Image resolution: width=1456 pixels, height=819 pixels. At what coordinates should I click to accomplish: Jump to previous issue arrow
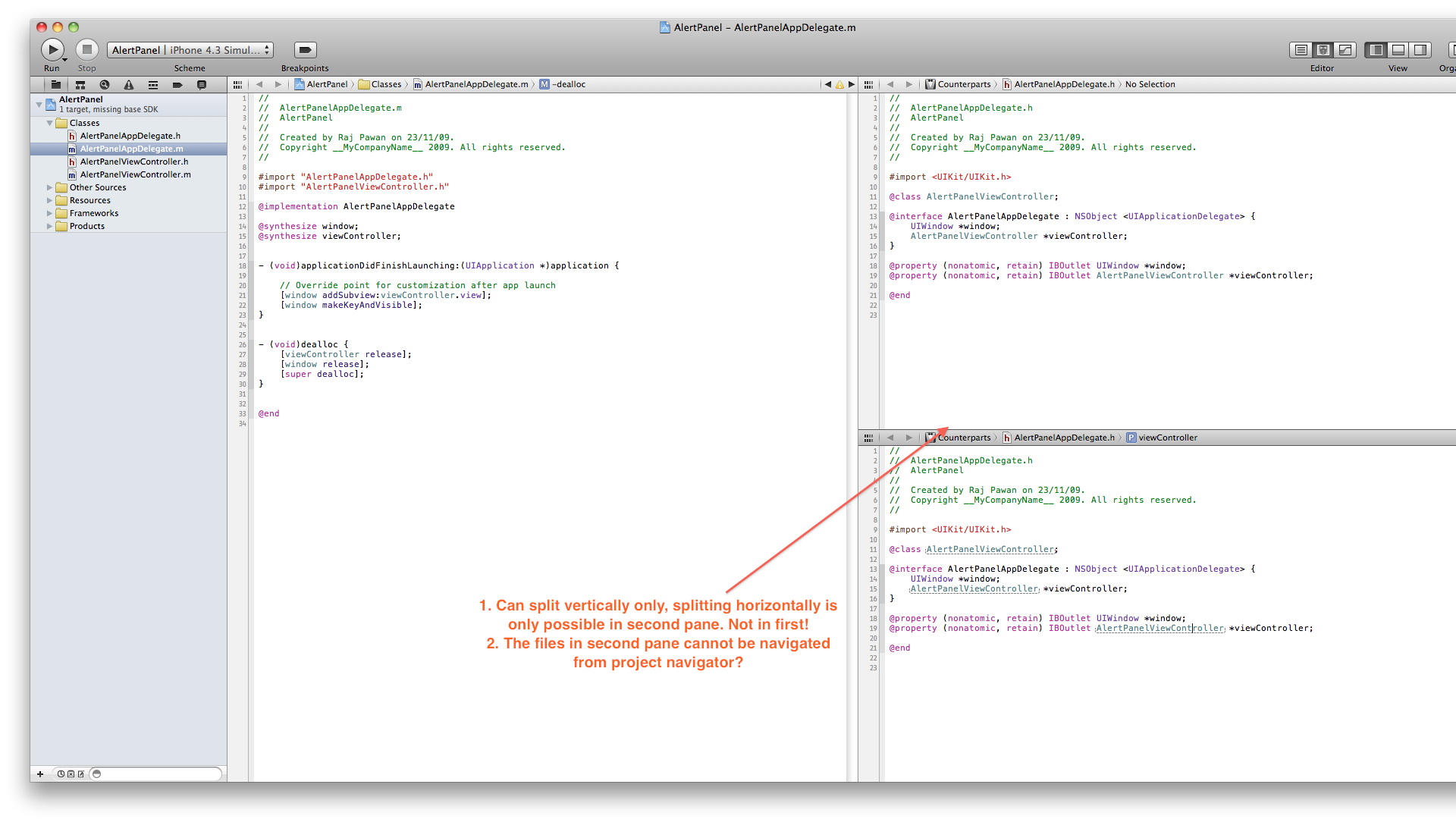(x=827, y=84)
